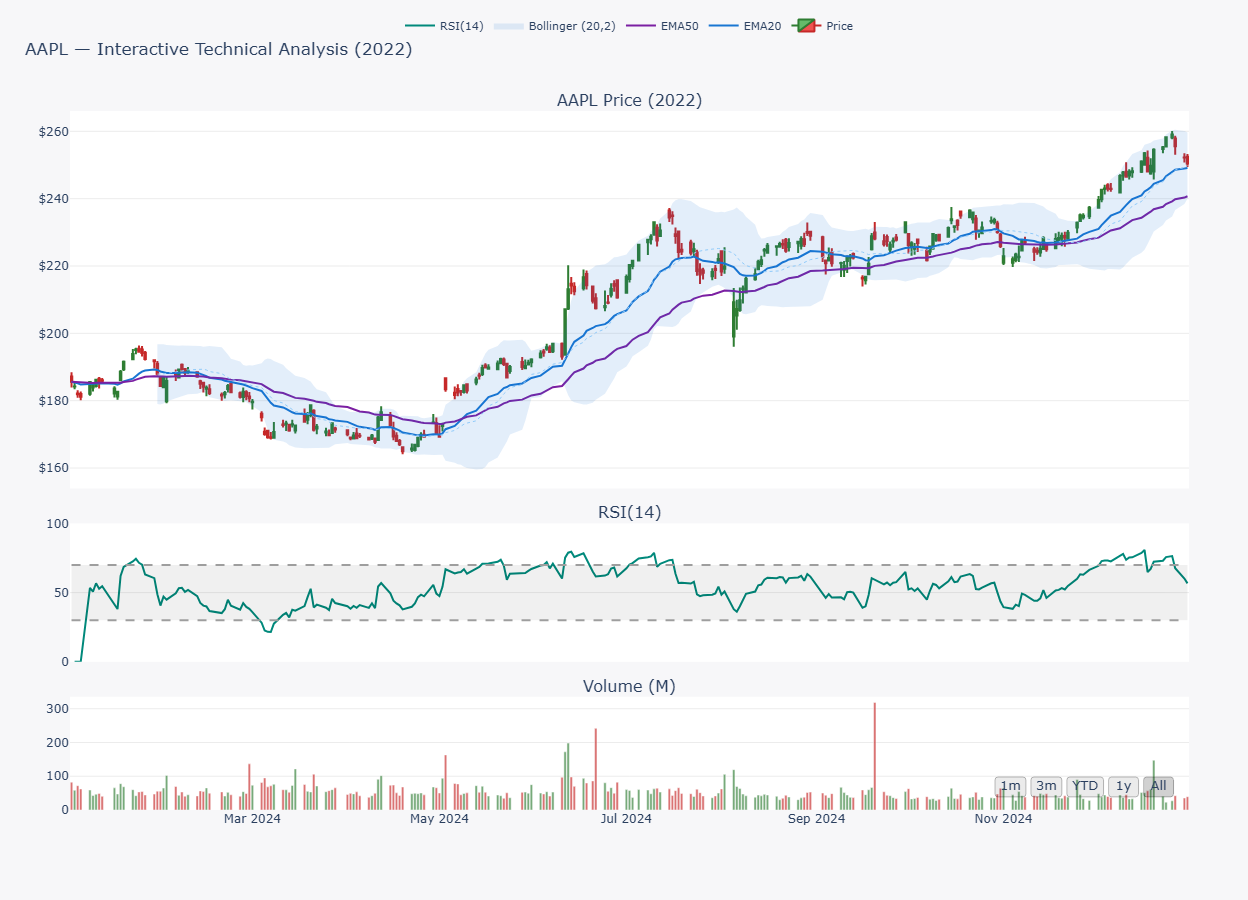Click the 'Jul 2024' x-axis label
The height and width of the screenshot is (900, 1248).
[626, 819]
